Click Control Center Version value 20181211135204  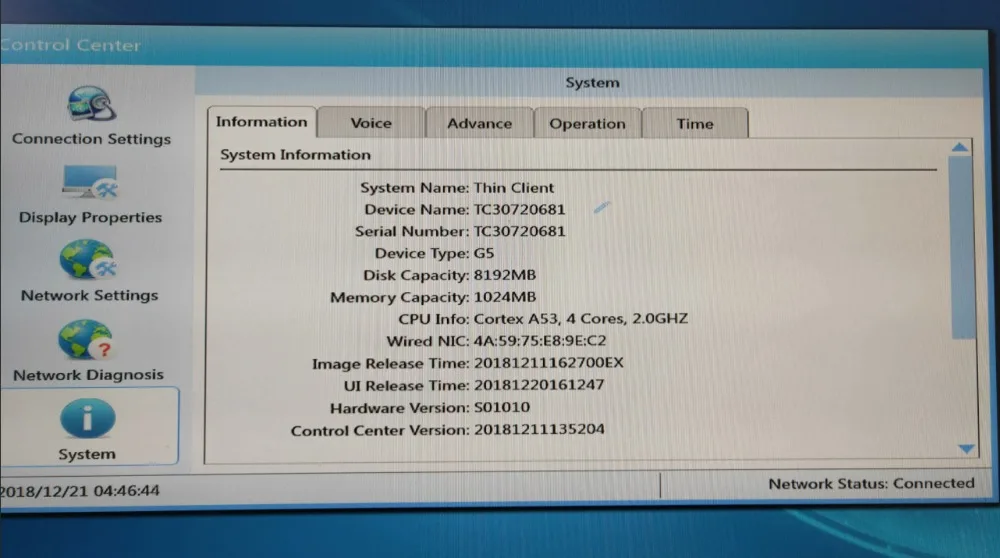[x=539, y=429]
